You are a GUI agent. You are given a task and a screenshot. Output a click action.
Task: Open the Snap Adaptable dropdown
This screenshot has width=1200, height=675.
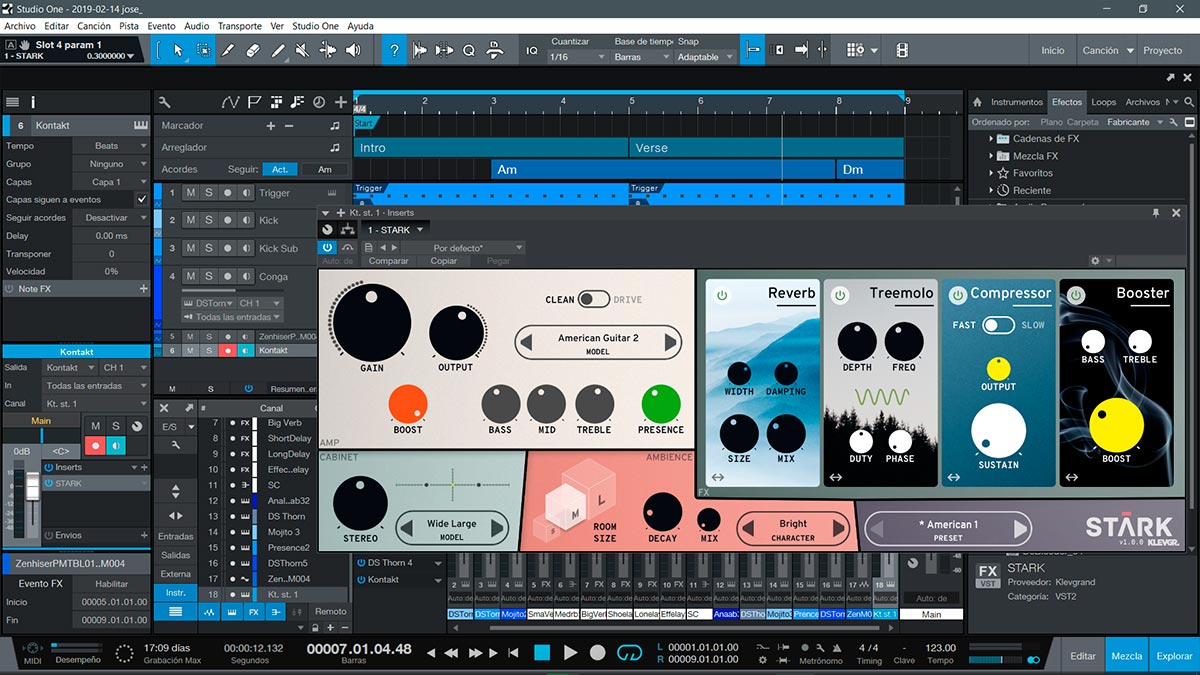point(705,57)
